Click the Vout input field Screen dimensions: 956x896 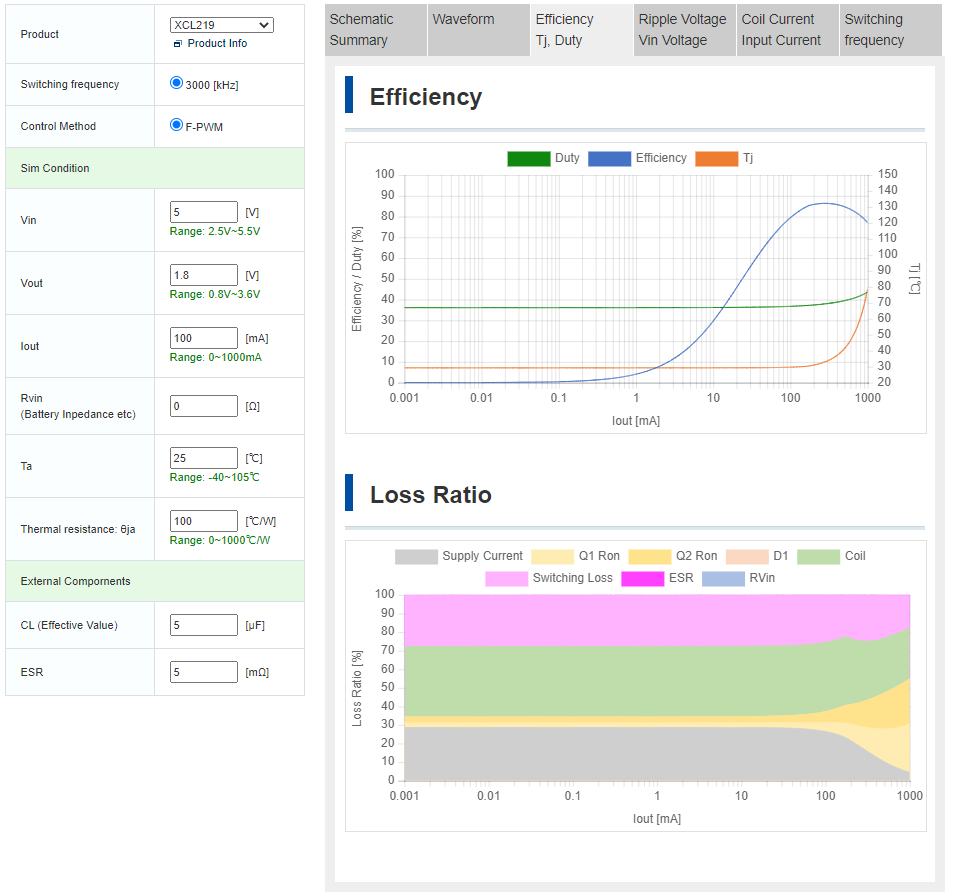point(204,275)
